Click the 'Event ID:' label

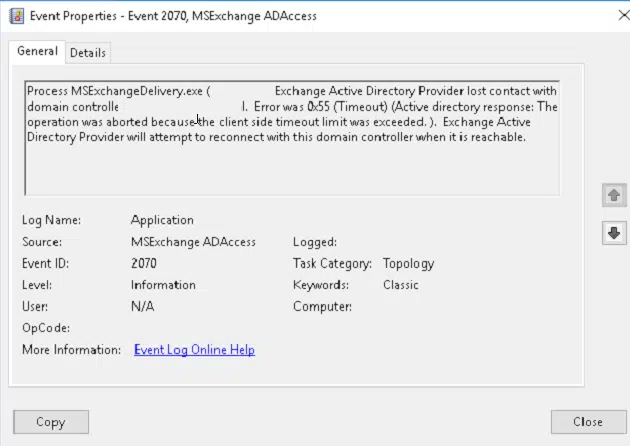(45, 264)
